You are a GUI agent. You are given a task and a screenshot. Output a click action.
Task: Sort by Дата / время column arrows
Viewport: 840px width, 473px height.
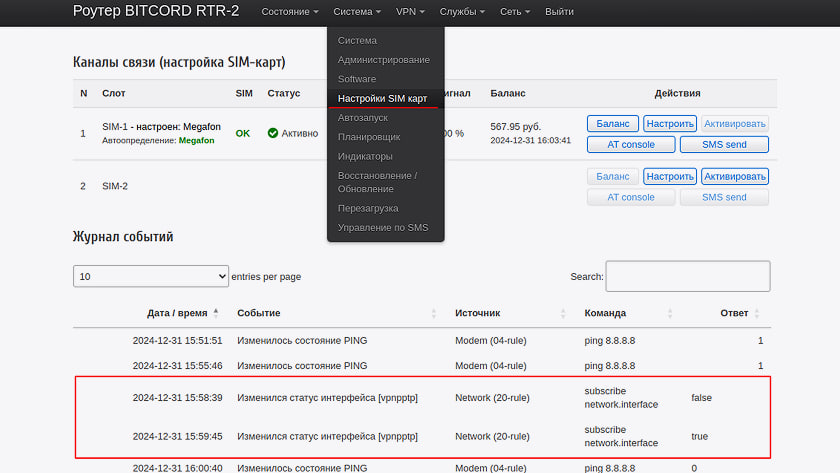(x=216, y=313)
